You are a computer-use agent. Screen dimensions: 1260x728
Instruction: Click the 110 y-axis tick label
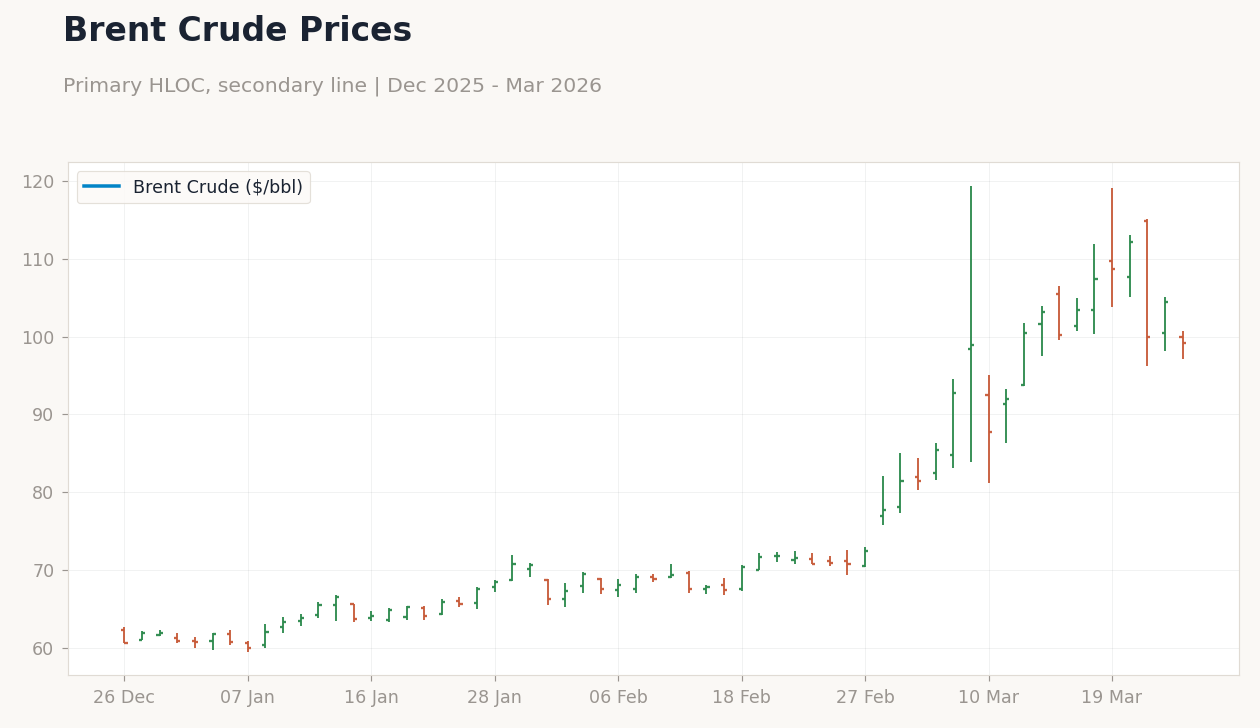pos(38,260)
